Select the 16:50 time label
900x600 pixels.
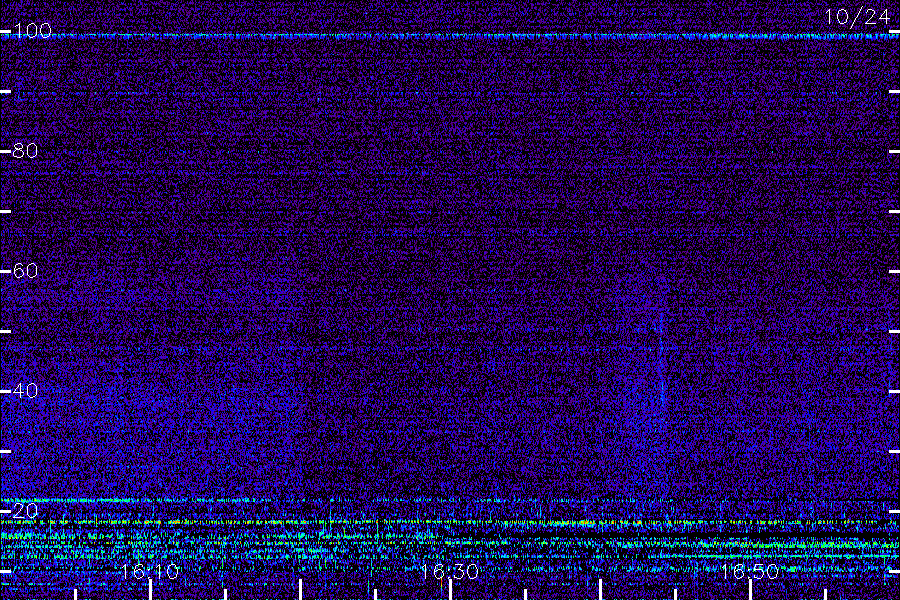point(750,571)
